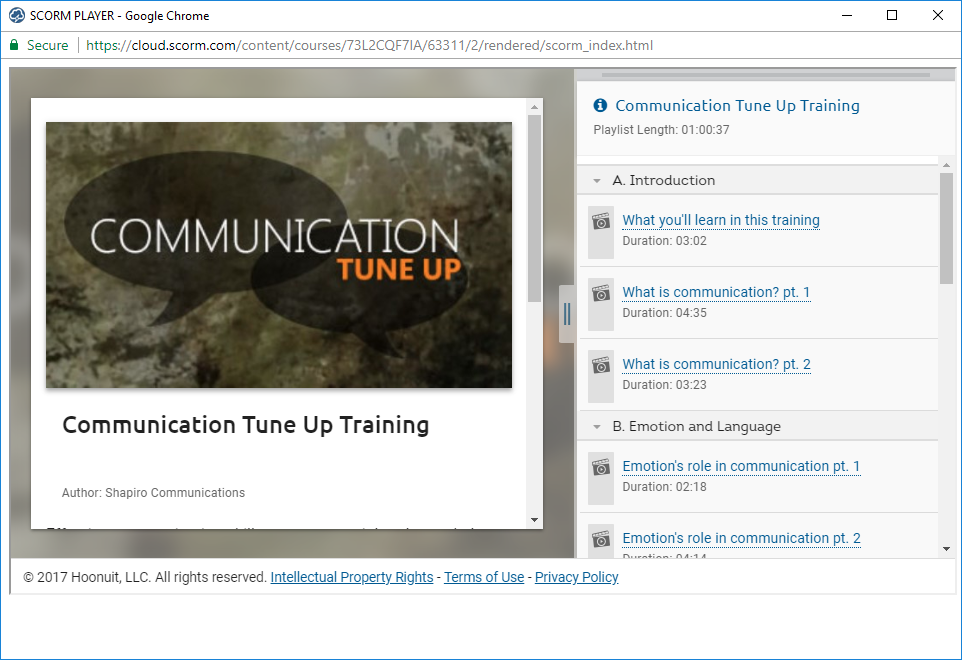Open What is communication? pt. 2
Viewport: 962px width, 660px height.
point(717,364)
